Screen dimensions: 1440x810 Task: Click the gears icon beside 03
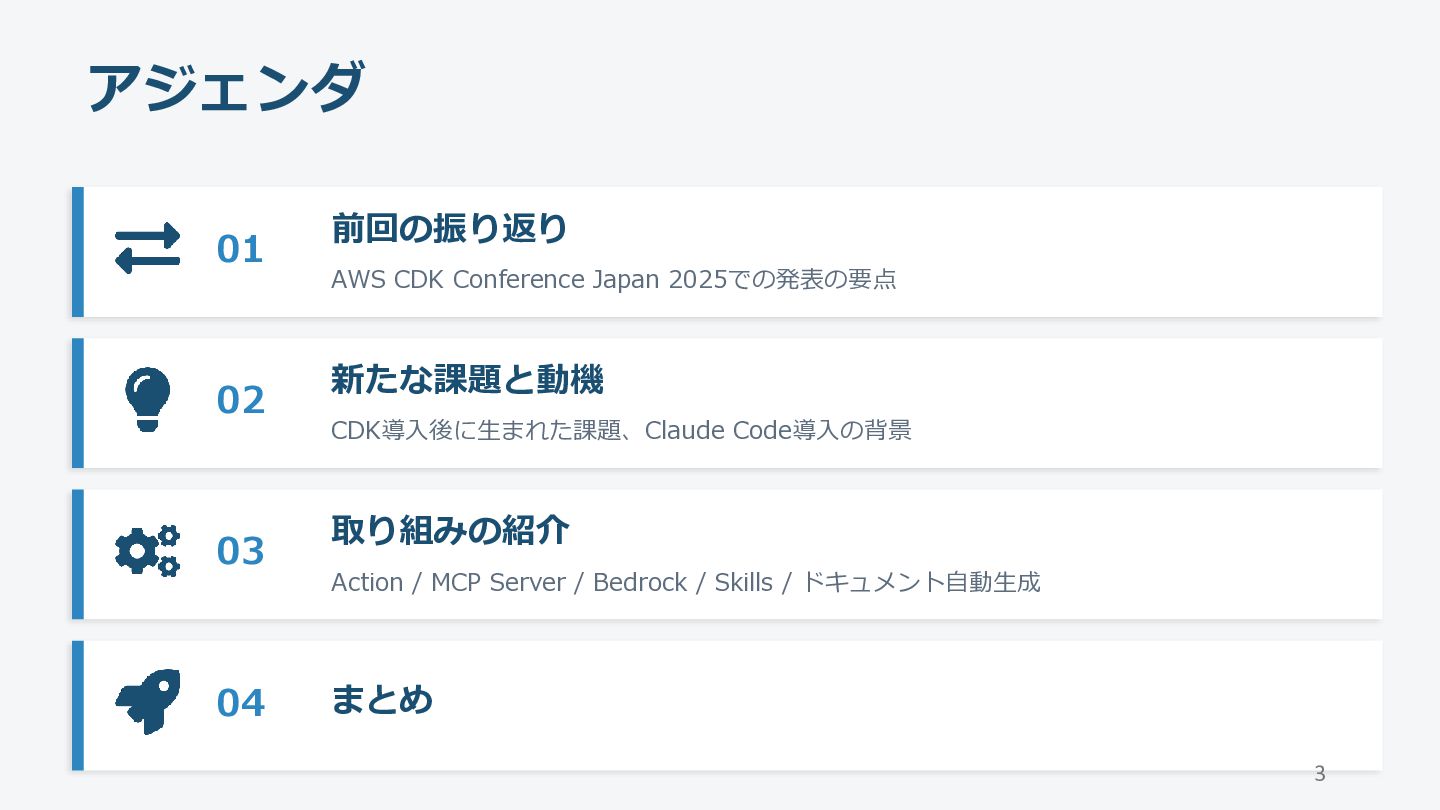coord(148,551)
